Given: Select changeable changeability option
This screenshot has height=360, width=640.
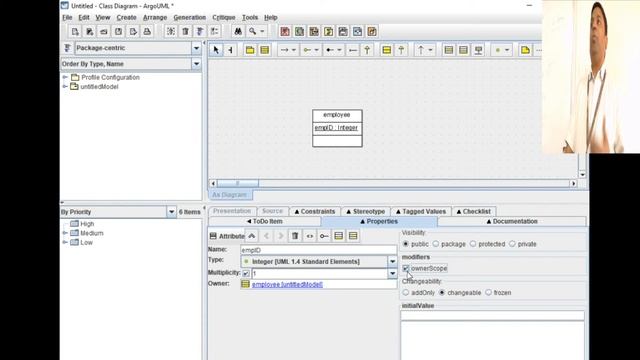Looking at the screenshot, I should coord(442,293).
